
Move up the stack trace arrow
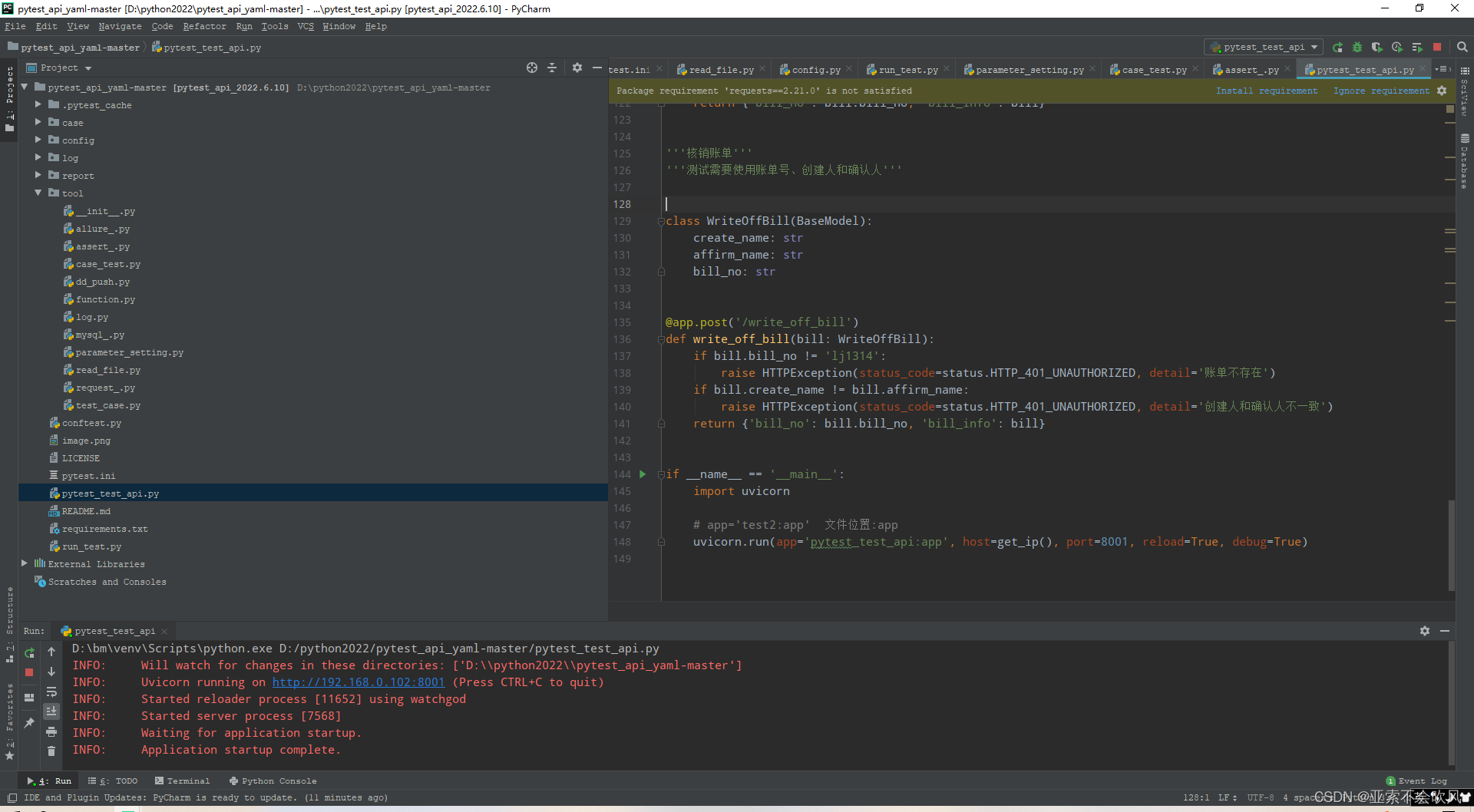(x=51, y=652)
